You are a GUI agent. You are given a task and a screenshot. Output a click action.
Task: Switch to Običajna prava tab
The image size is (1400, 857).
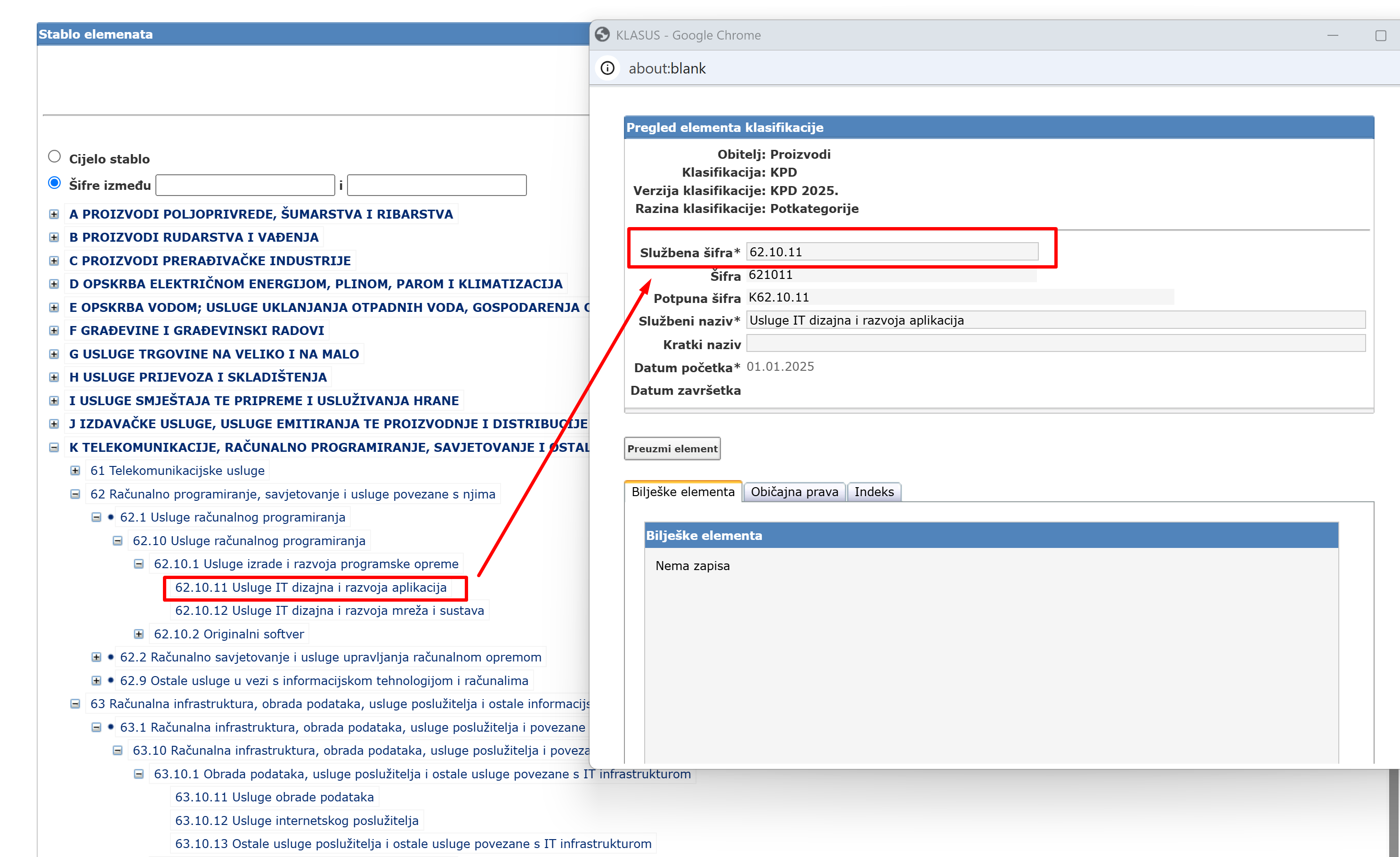[794, 491]
